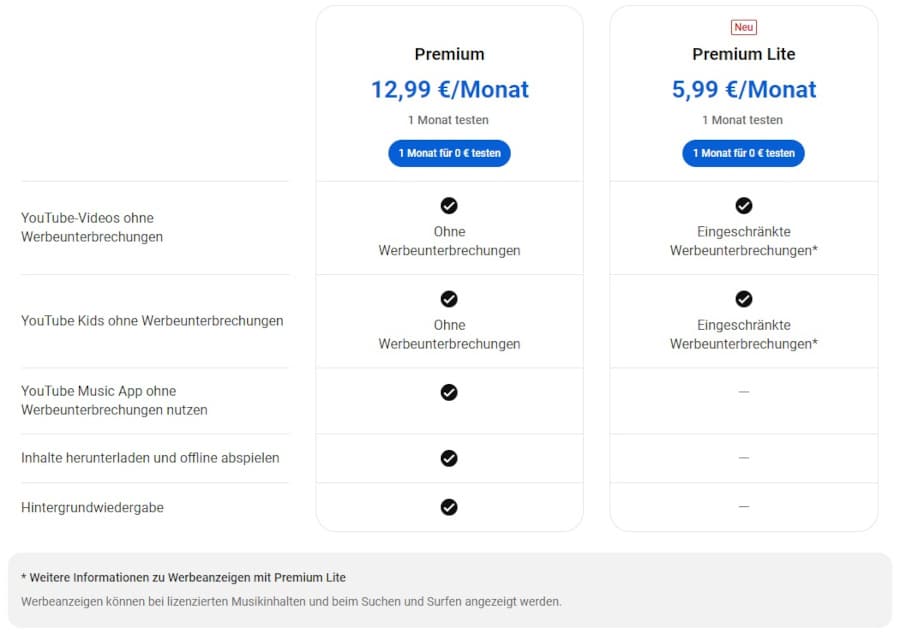Click the checkmark for YouTube-Videos under Premium
The image size is (900, 634).
(x=449, y=206)
